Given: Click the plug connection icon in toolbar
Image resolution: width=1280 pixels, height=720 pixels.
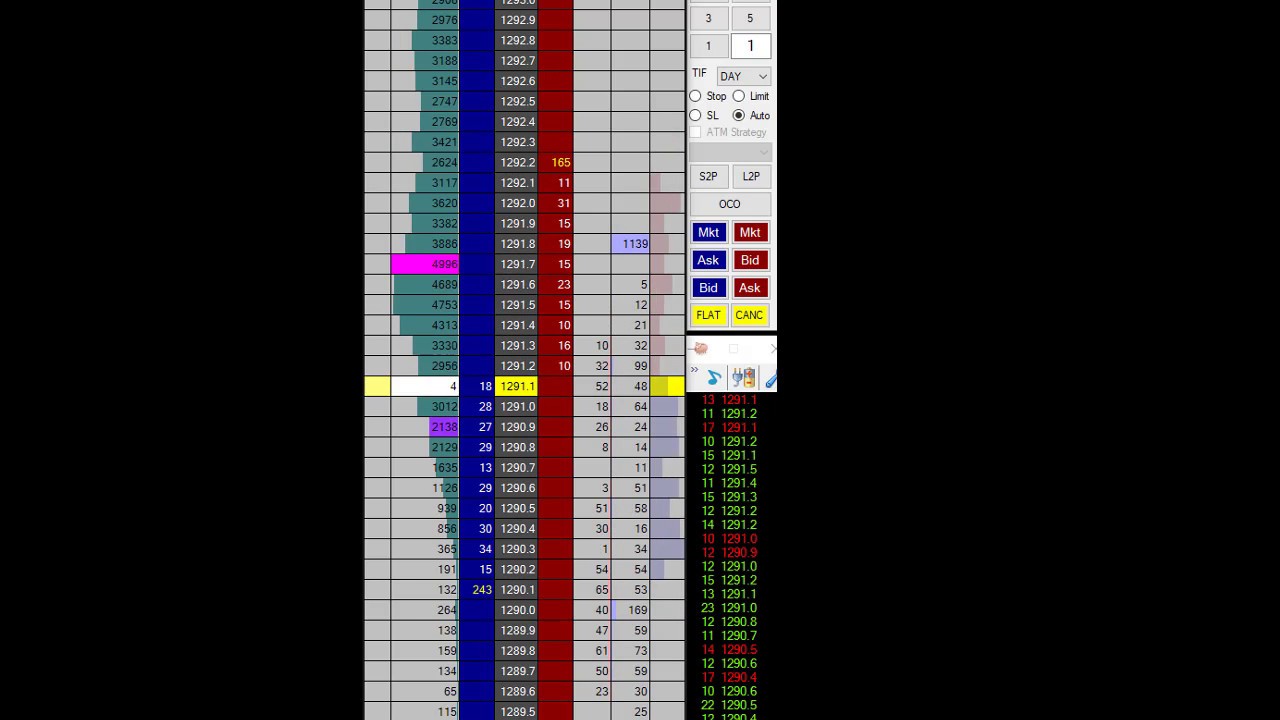Looking at the screenshot, I should [x=743, y=378].
